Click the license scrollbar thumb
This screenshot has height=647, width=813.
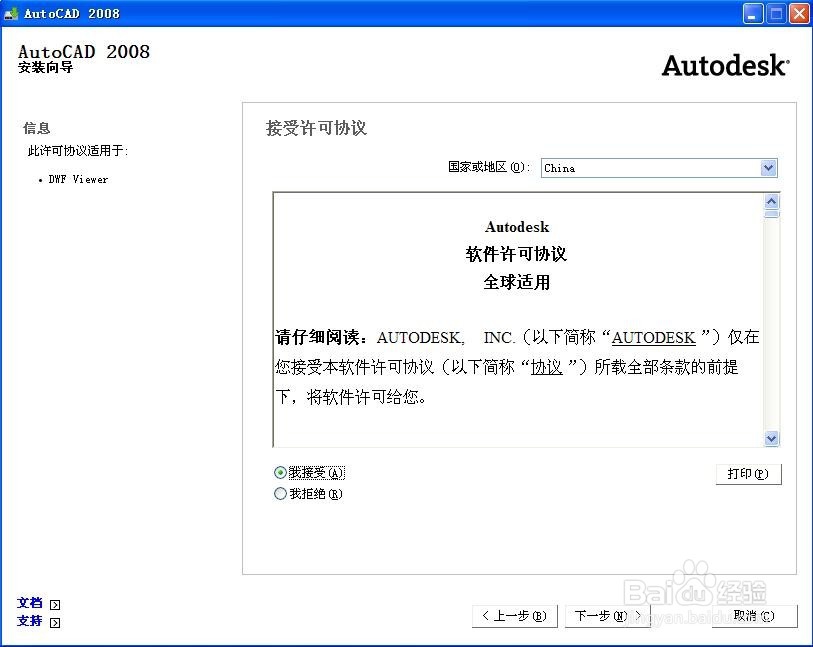(x=772, y=214)
